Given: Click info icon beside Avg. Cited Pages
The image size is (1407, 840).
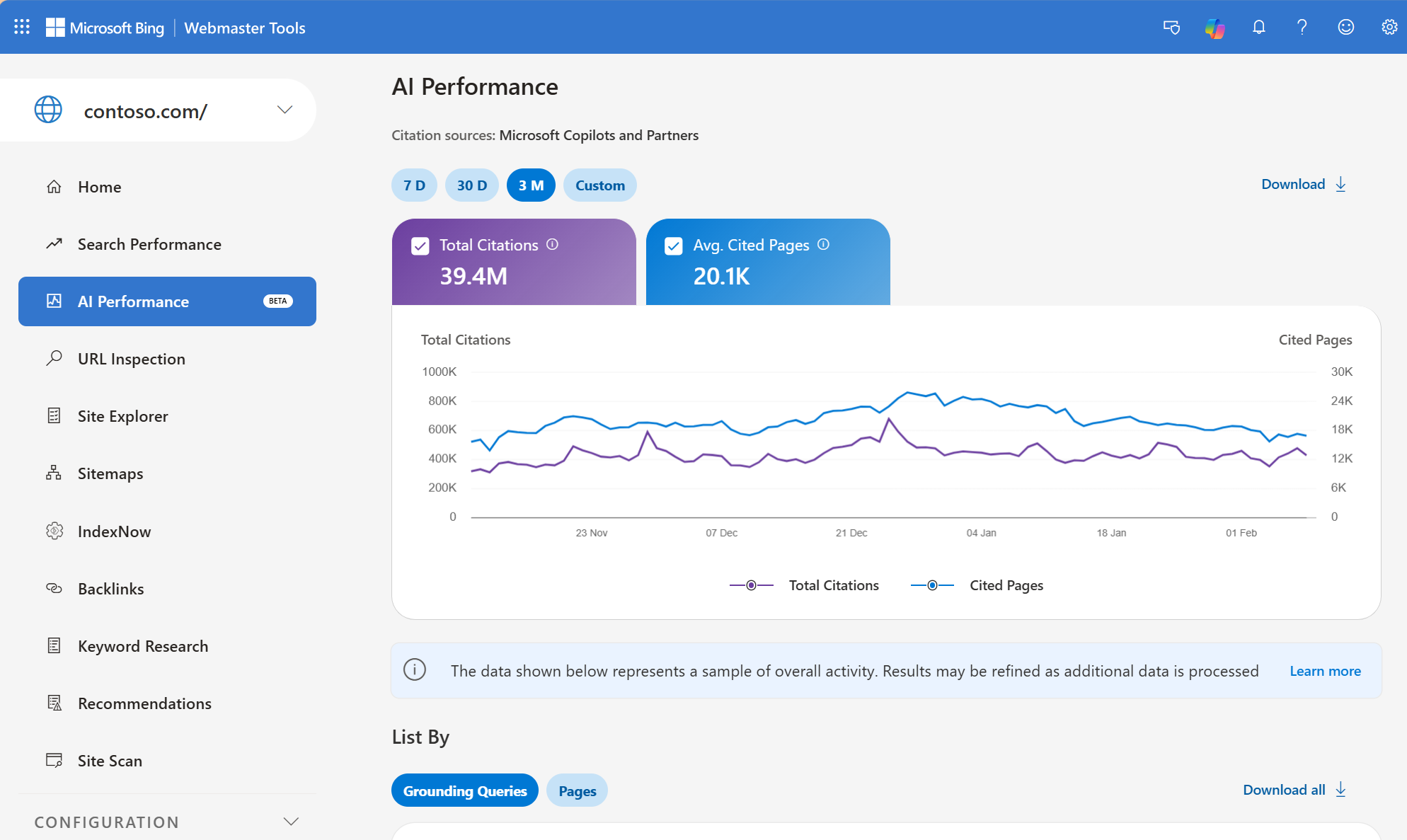Looking at the screenshot, I should tap(823, 244).
